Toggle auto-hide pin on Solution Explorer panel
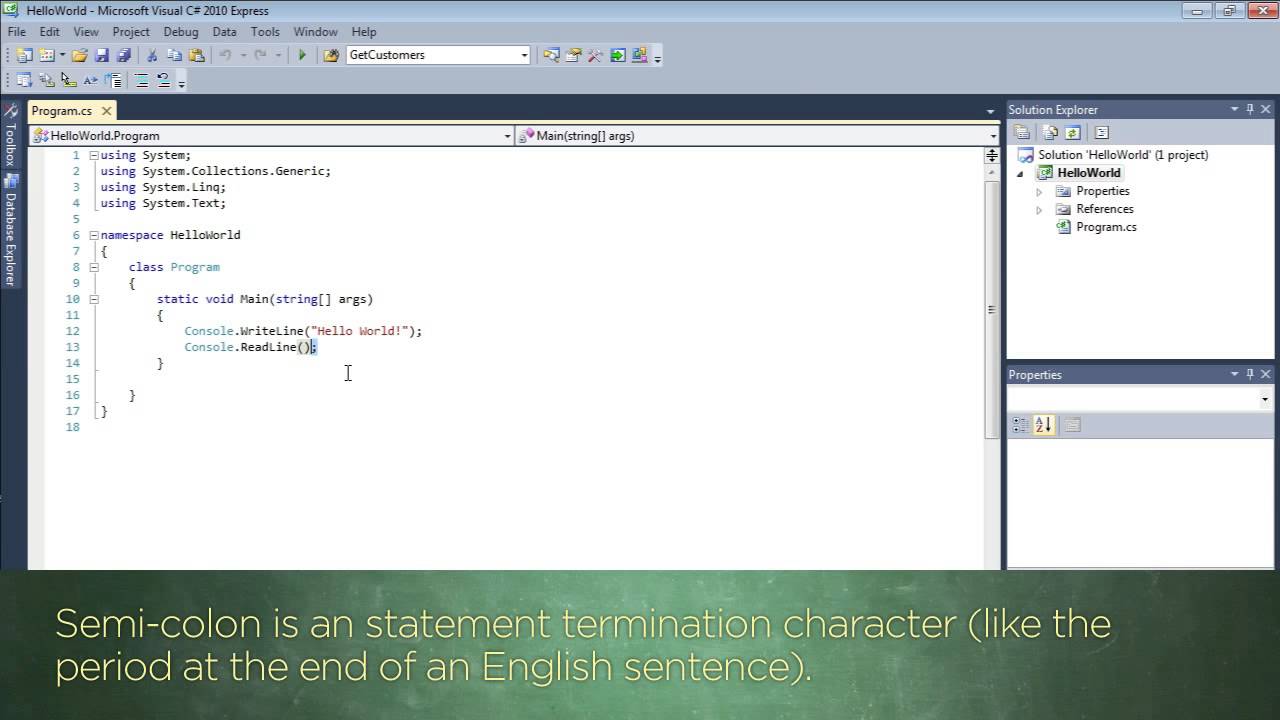1280x720 pixels. [1249, 109]
